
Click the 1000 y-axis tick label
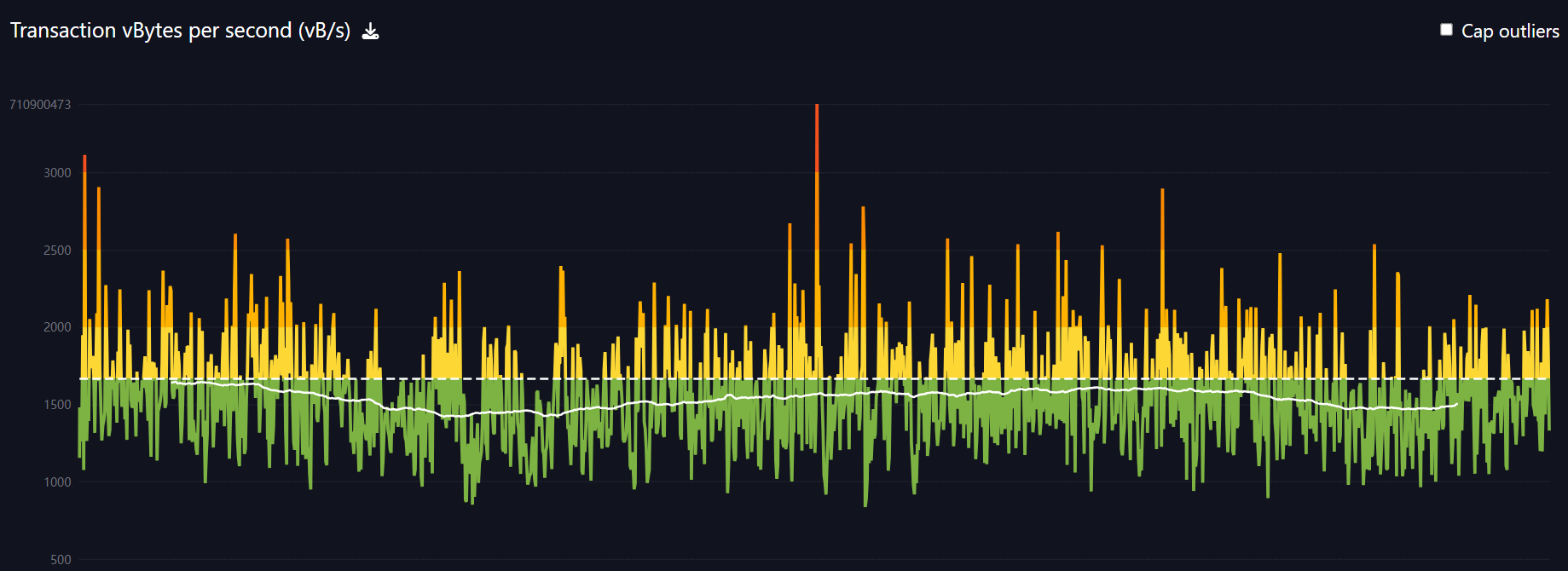pos(57,482)
